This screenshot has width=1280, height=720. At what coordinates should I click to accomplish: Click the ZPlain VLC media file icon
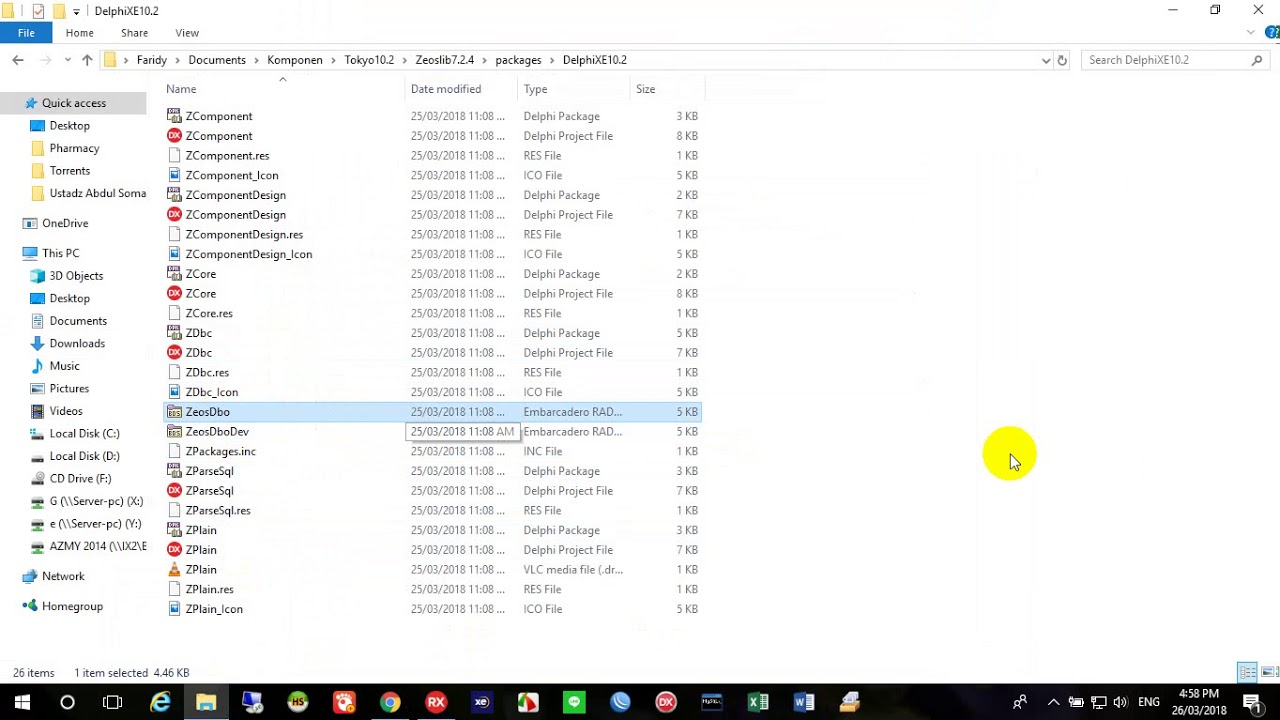pos(174,570)
